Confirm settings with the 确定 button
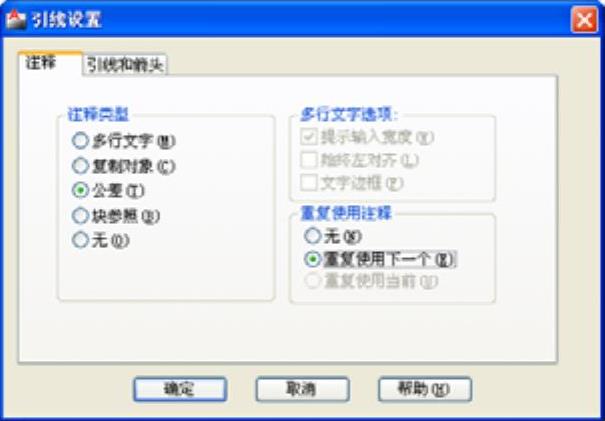Screen dimensions: 605x421 pyautogui.click(x=180, y=389)
